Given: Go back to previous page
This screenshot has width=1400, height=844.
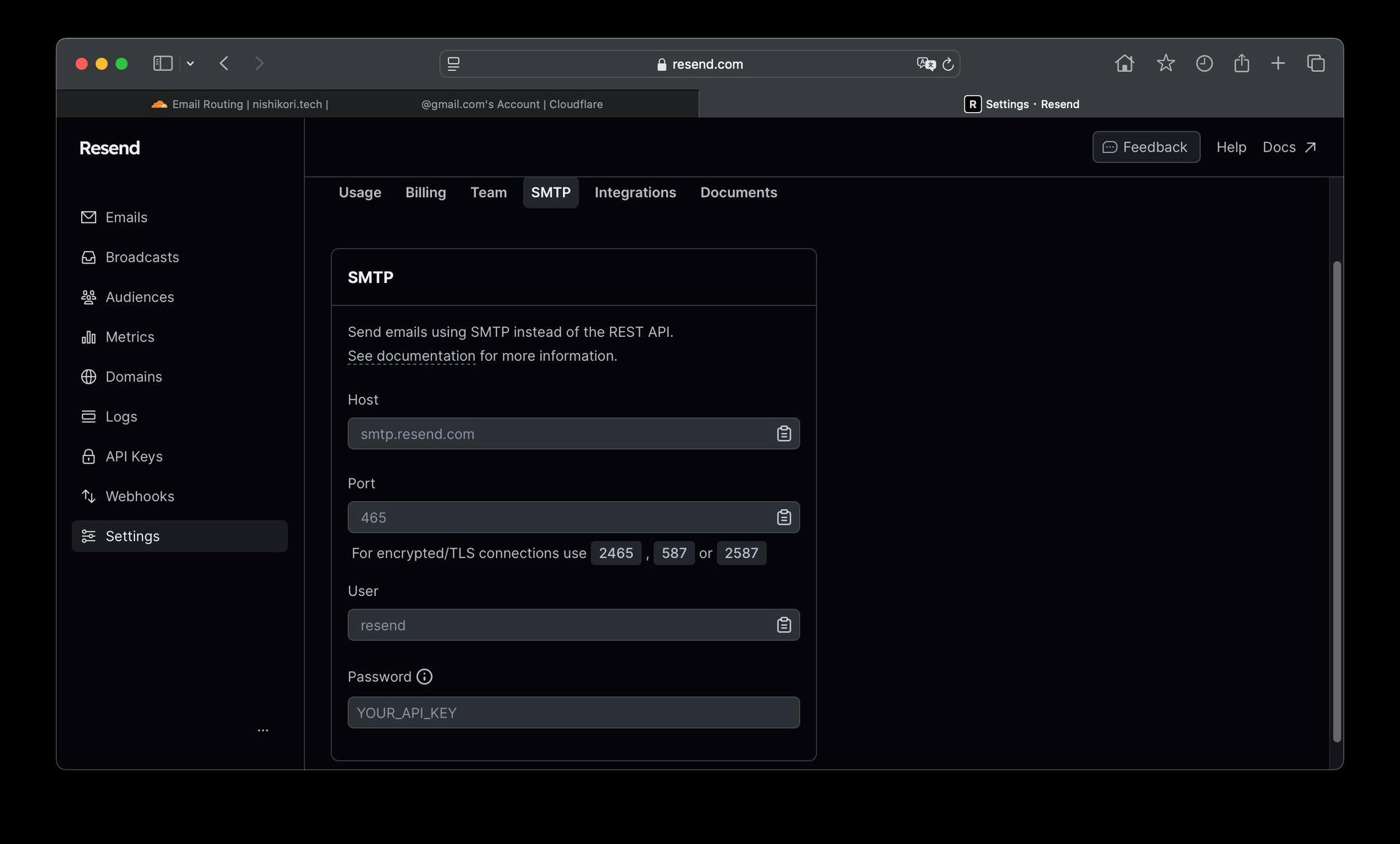Looking at the screenshot, I should point(224,63).
